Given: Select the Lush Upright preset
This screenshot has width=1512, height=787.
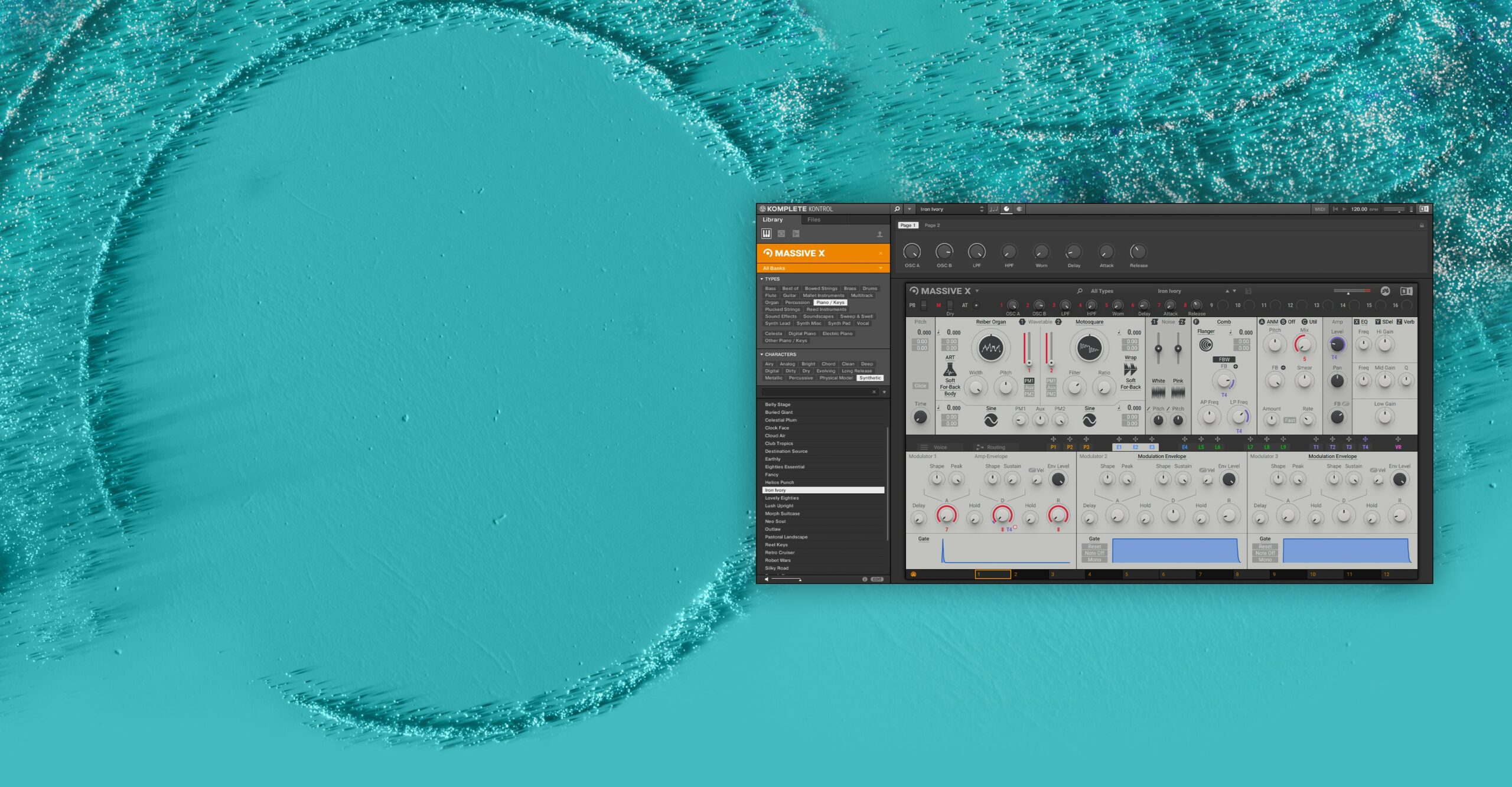Looking at the screenshot, I should coord(779,506).
